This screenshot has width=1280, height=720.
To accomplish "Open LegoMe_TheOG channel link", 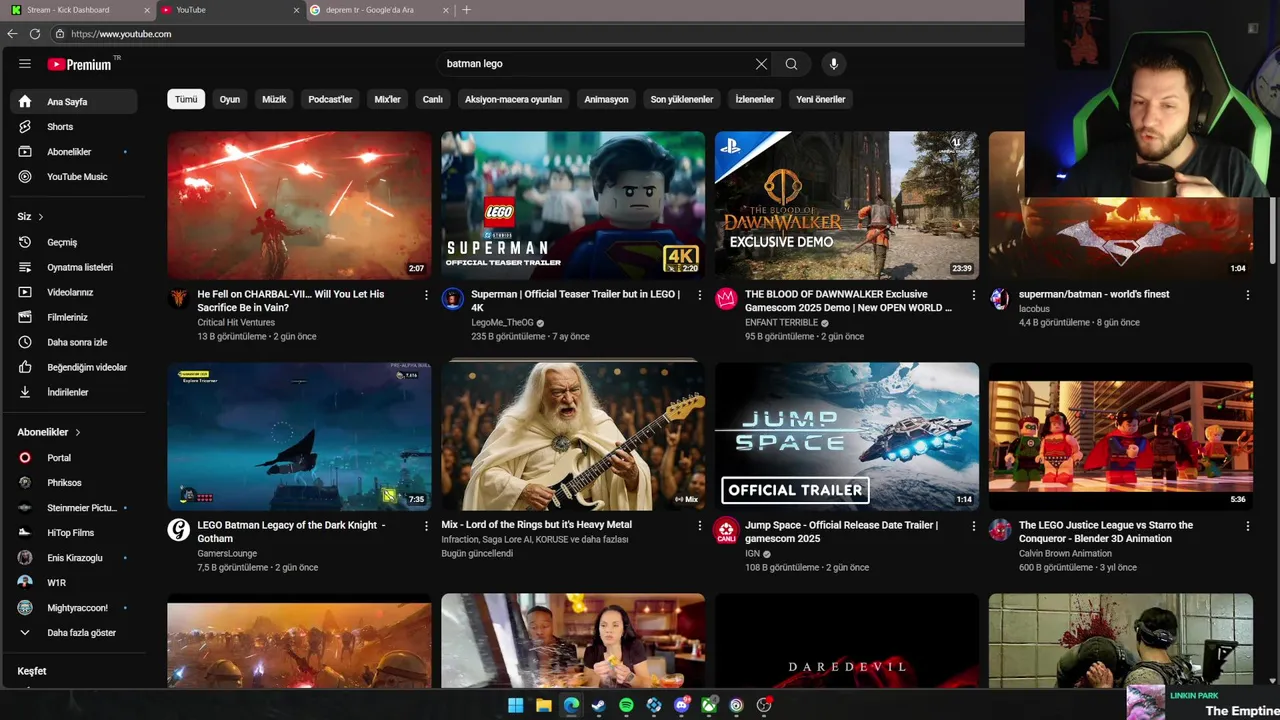I will pos(502,323).
